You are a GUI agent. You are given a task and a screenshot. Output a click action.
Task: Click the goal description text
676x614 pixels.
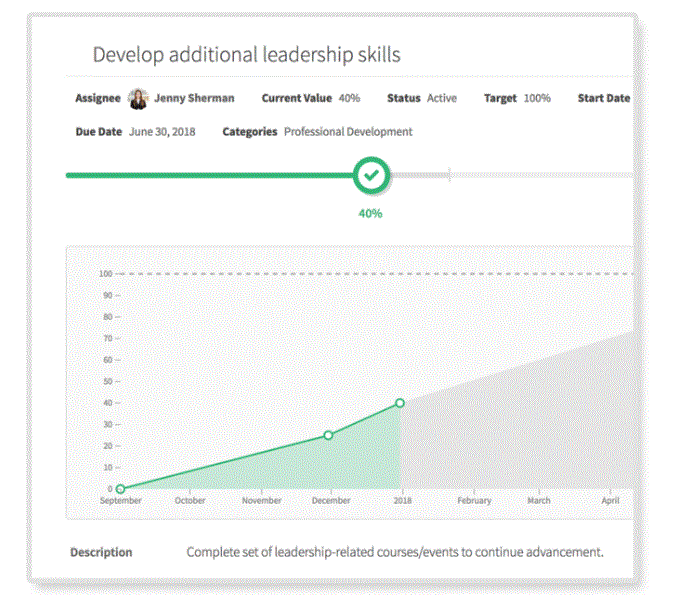[395, 552]
